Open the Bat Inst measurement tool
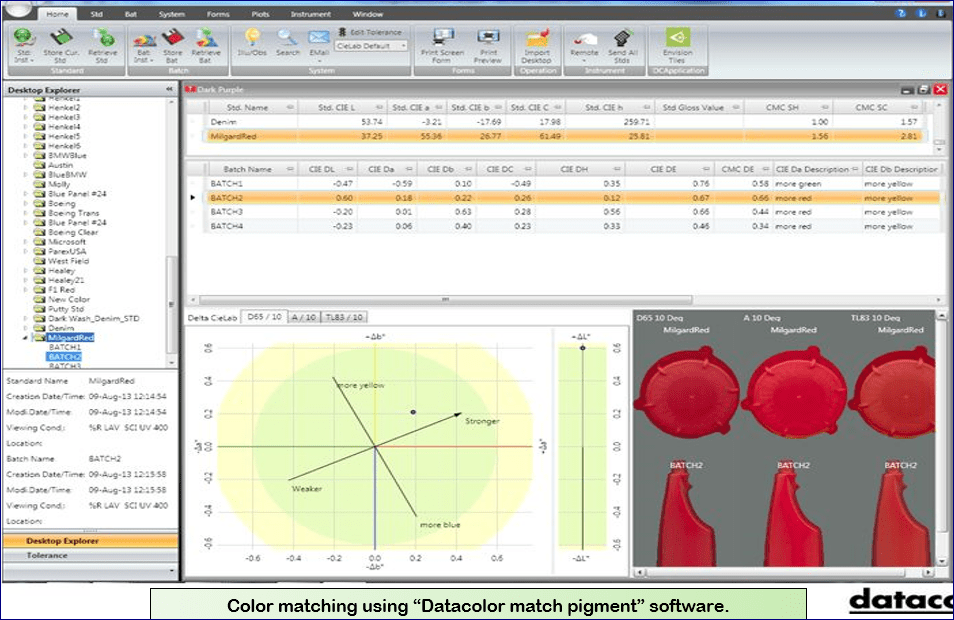The image size is (954, 620). [x=143, y=46]
